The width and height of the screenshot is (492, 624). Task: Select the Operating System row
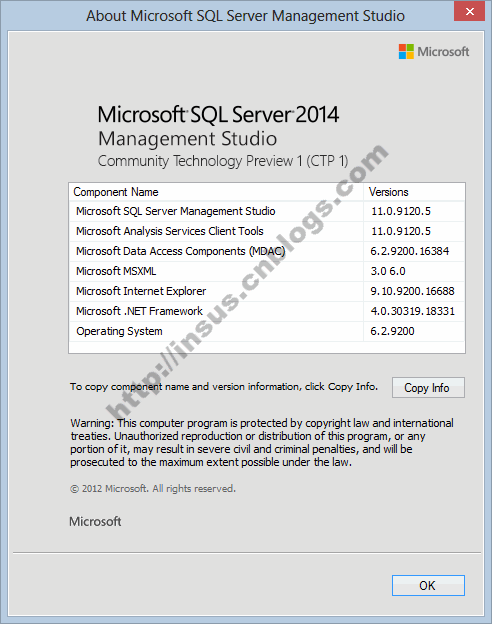[267, 331]
